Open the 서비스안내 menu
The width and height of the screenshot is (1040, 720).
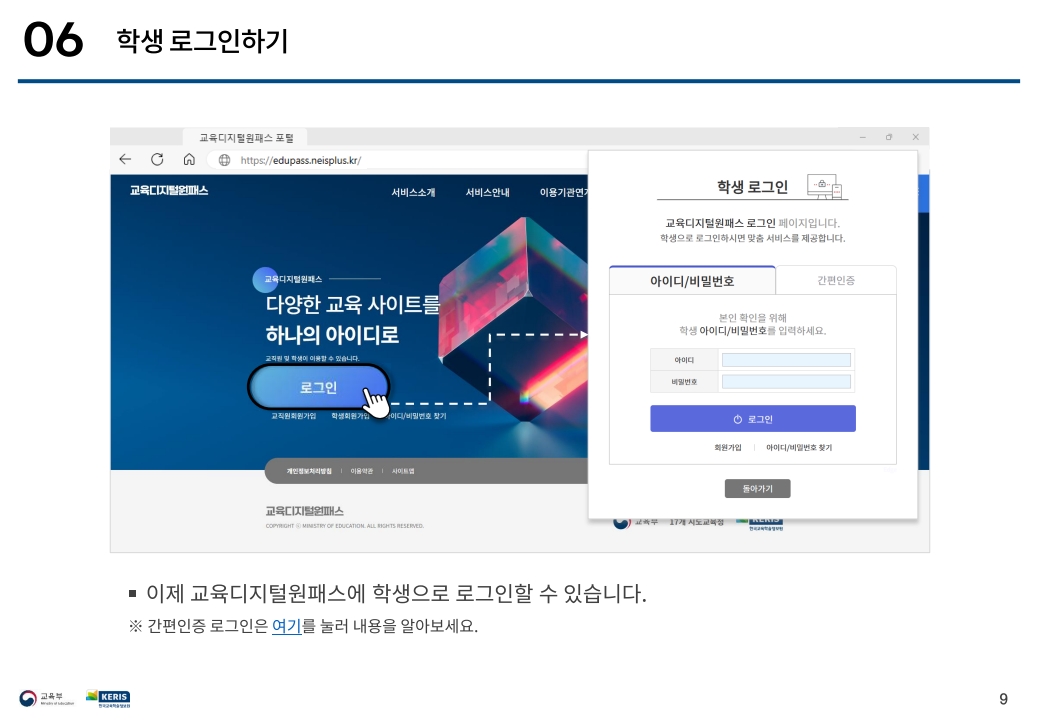(x=488, y=192)
